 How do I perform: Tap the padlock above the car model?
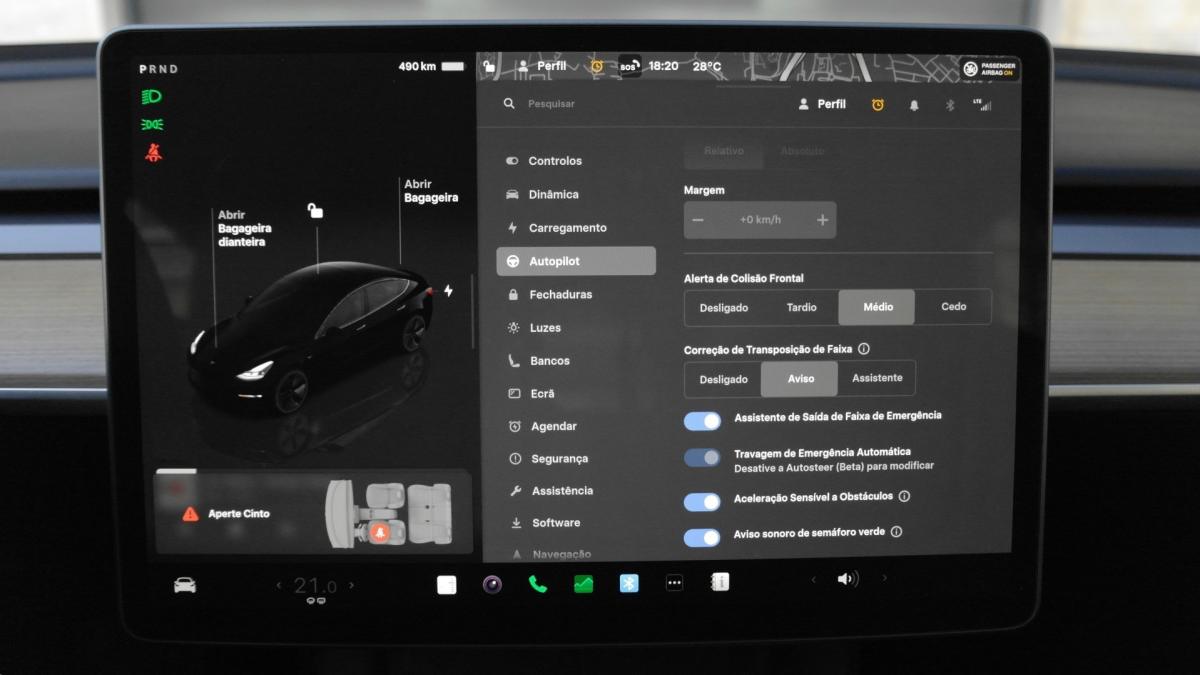315,210
